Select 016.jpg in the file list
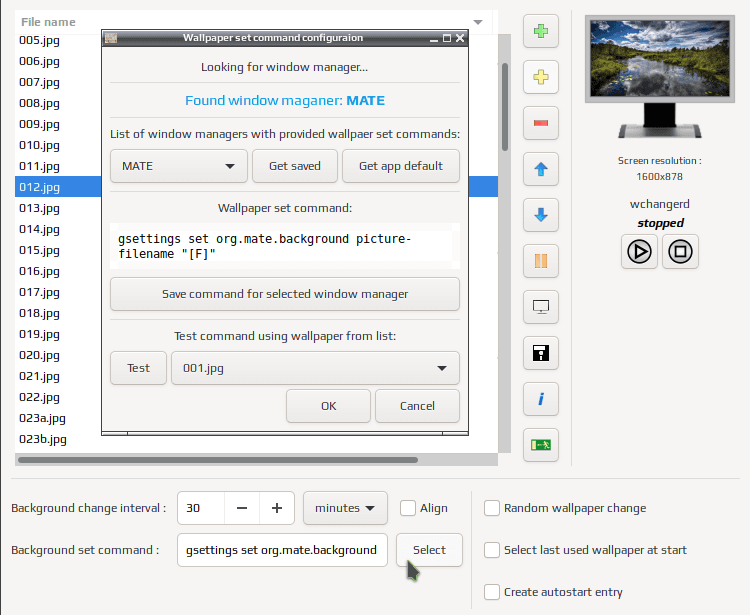This screenshot has width=750, height=615. point(40,271)
